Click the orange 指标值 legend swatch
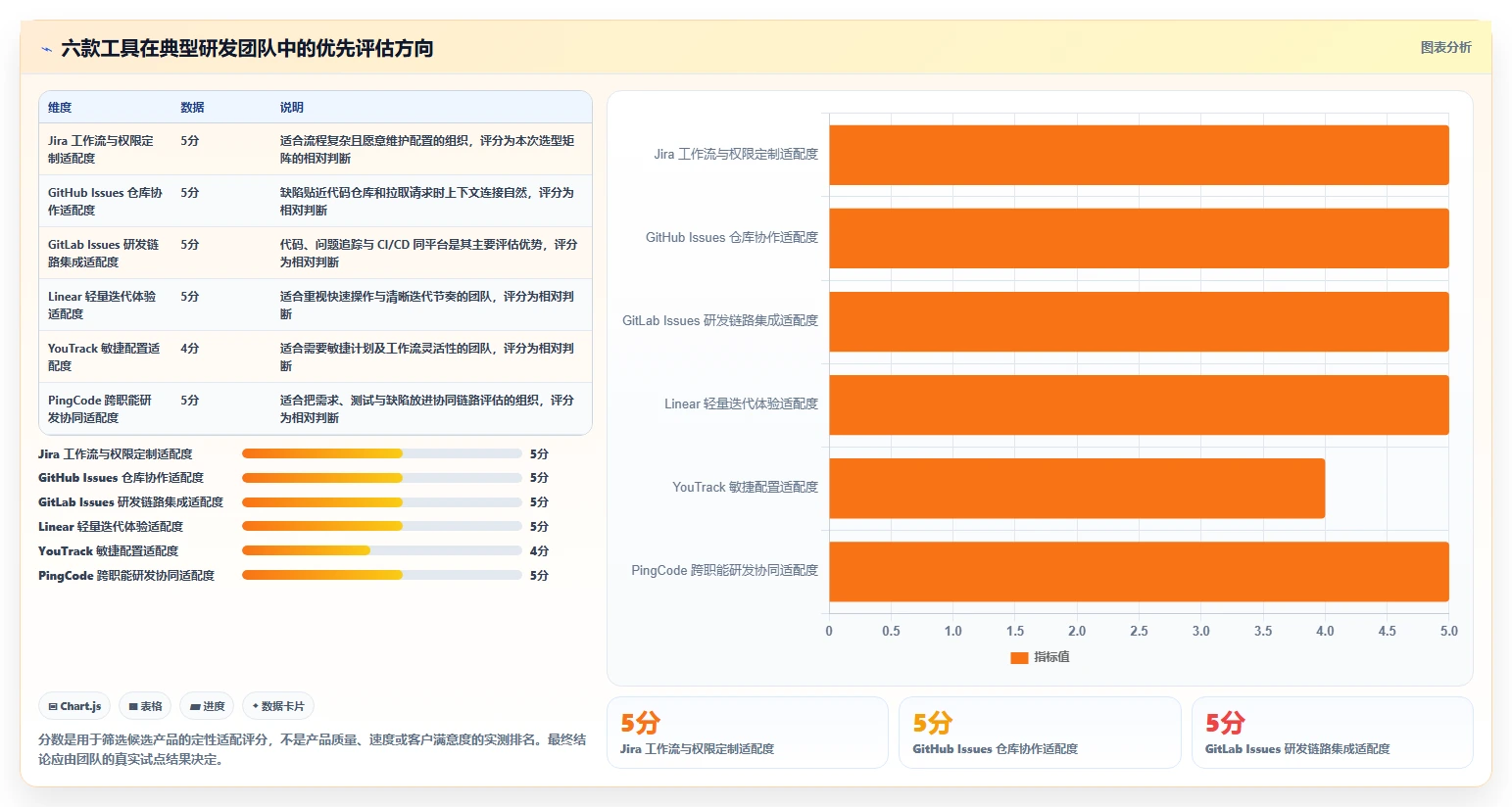This screenshot has height=807, width=1512. pos(1019,657)
